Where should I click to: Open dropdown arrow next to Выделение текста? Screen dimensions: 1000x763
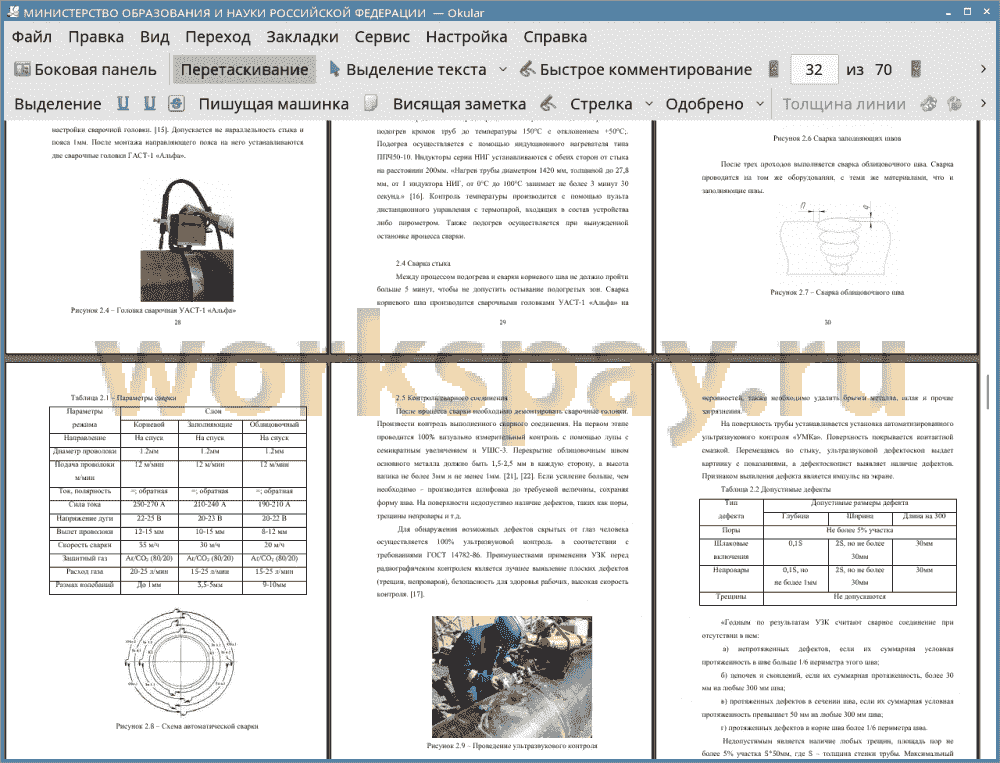click(x=503, y=70)
